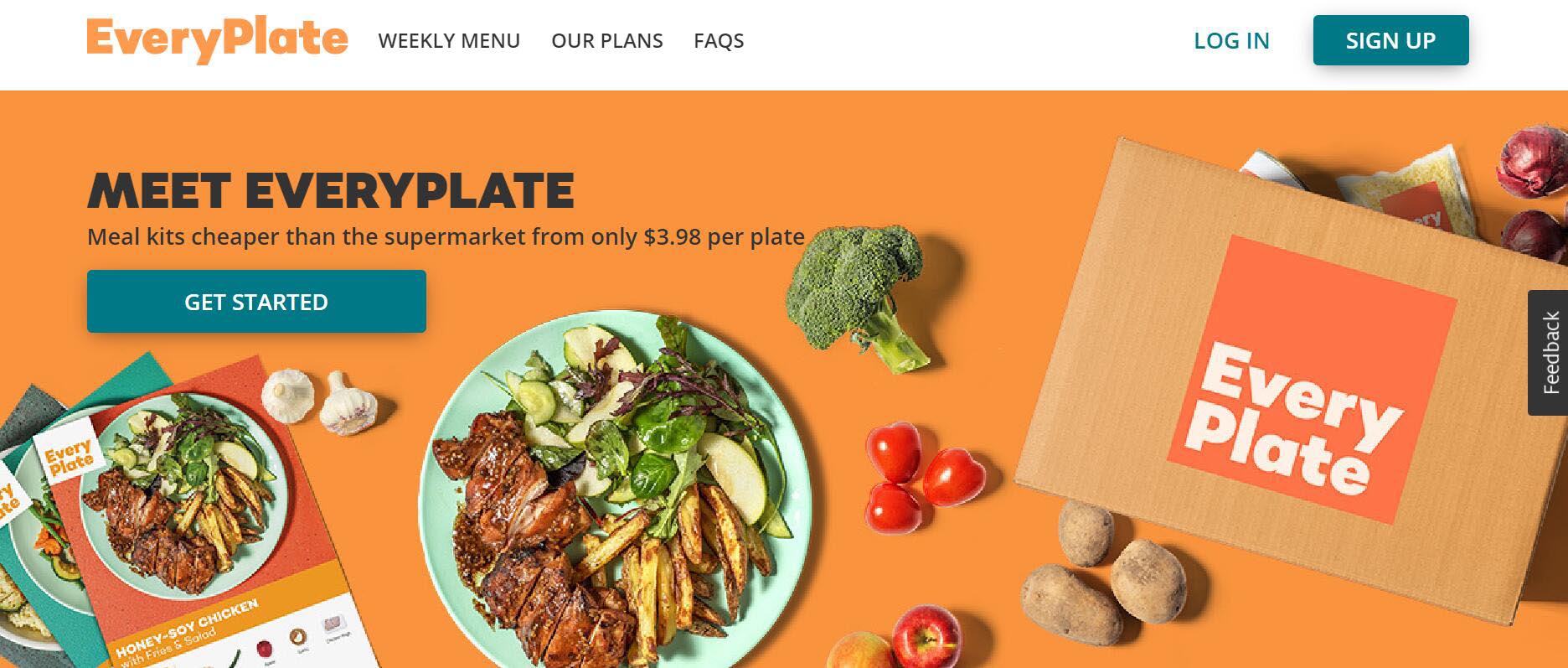
Task: Go to Our Plans
Action: (x=607, y=40)
